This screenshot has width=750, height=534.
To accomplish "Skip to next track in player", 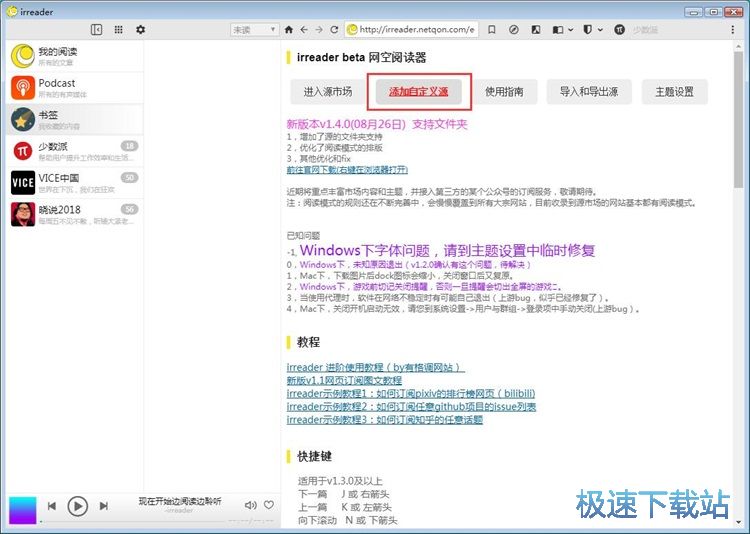I will click(x=103, y=506).
